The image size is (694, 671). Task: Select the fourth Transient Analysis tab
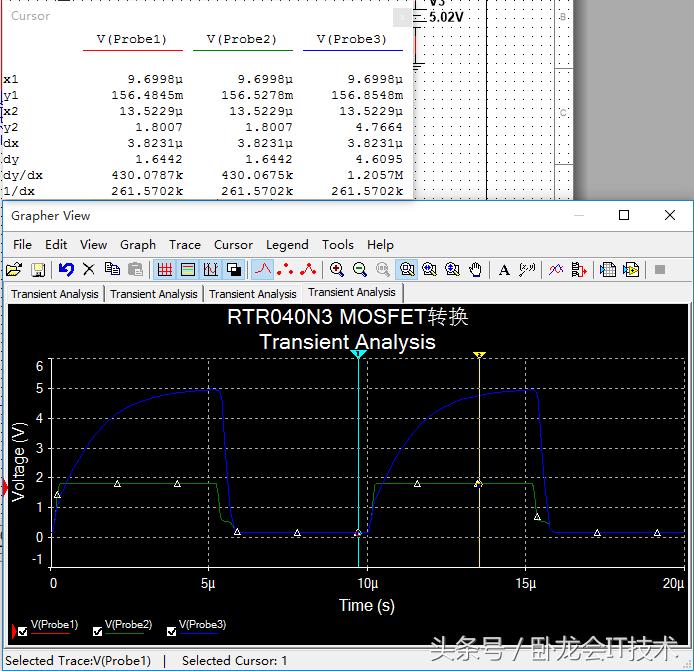click(352, 292)
